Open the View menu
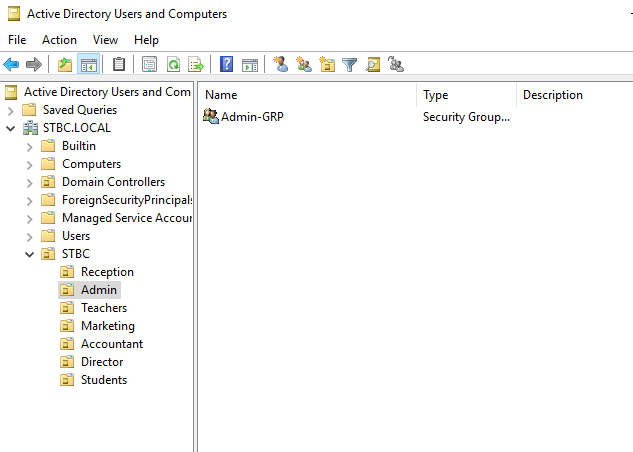This screenshot has height=452, width=633. (x=105, y=40)
